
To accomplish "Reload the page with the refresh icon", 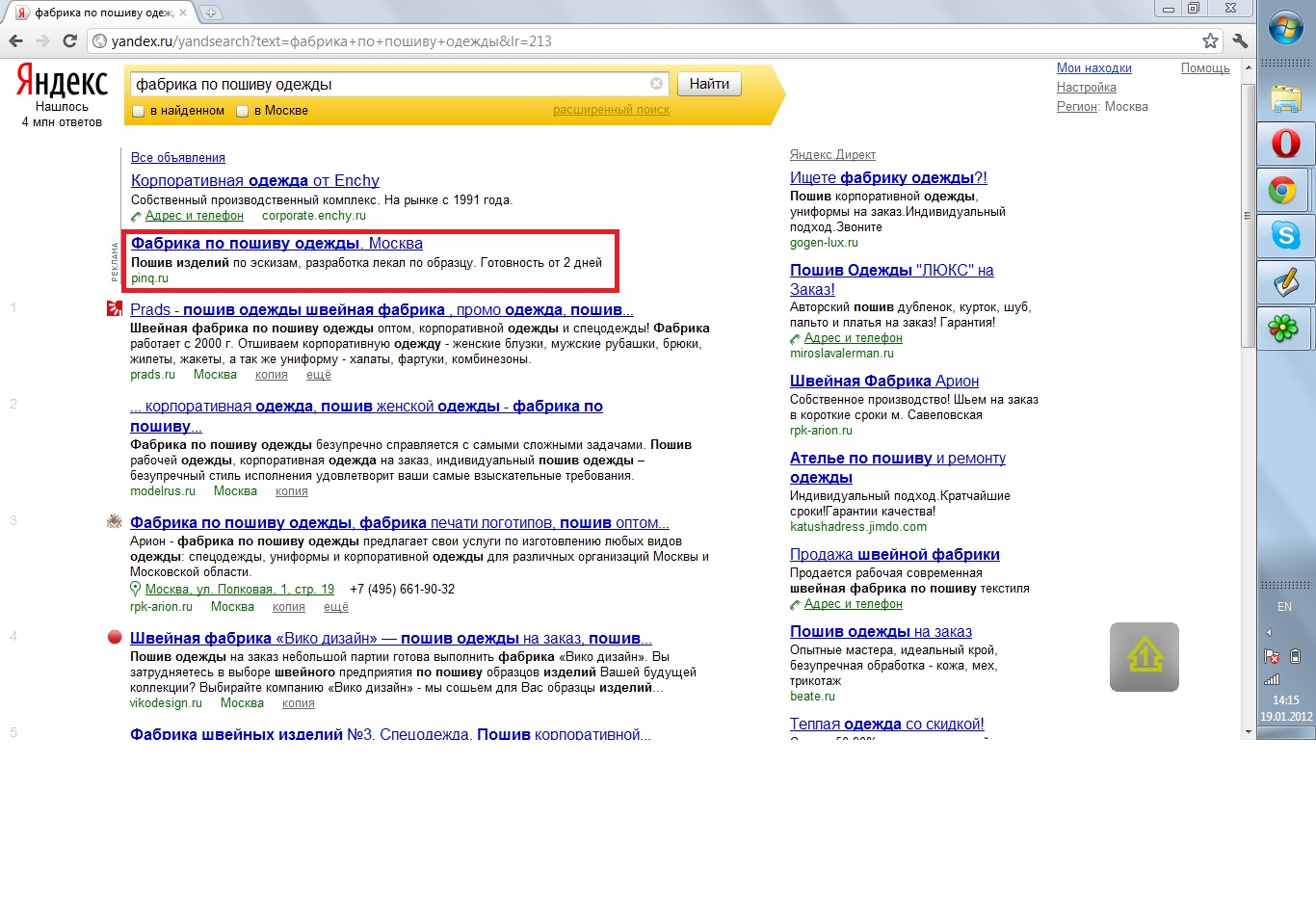I will coord(69,40).
